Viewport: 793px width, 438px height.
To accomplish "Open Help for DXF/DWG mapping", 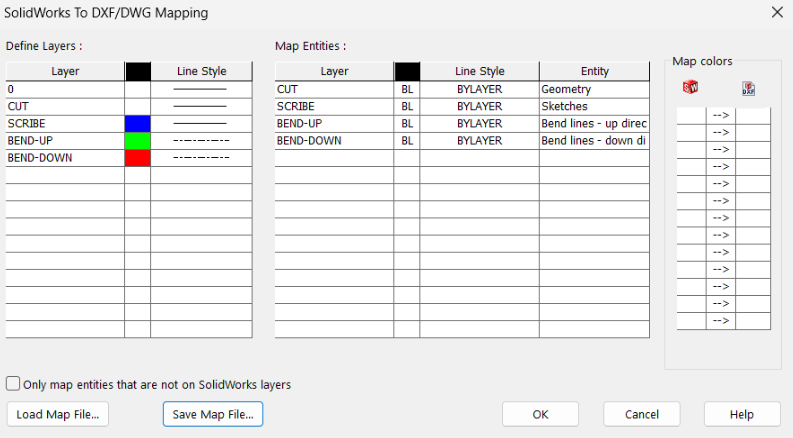I will 742,414.
